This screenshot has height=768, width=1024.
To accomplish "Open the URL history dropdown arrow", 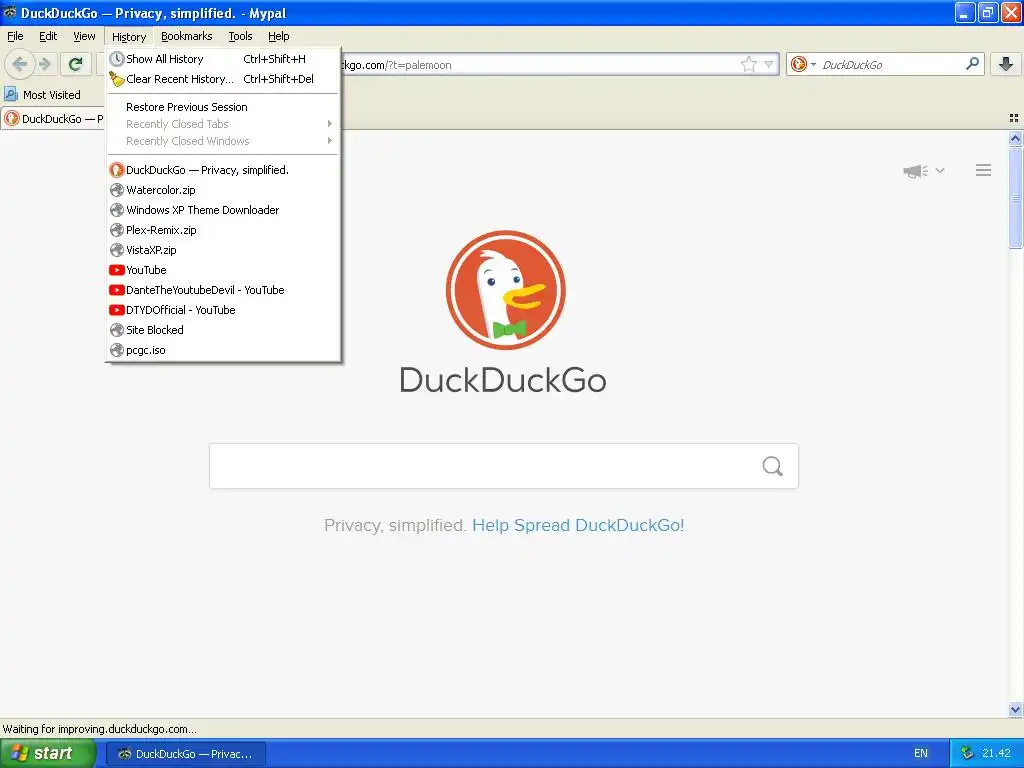I will (769, 64).
